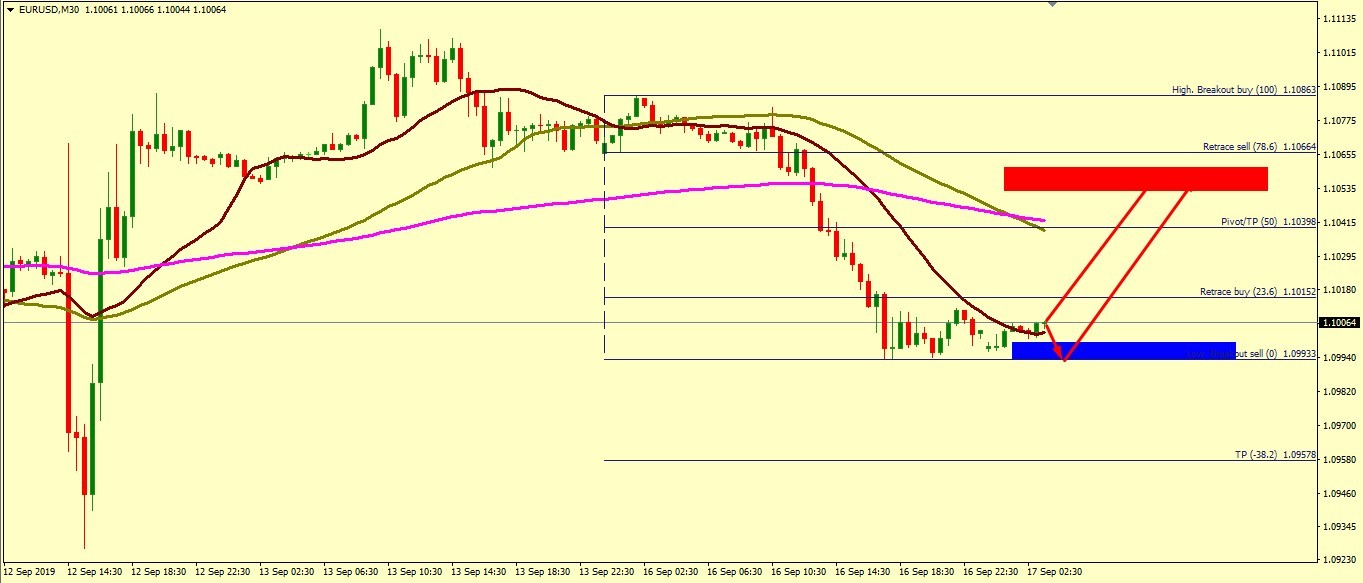This screenshot has height=583, width=1363.
Task: Click the red downward arrow tip near blue zone
Action: pyautogui.click(x=1064, y=359)
